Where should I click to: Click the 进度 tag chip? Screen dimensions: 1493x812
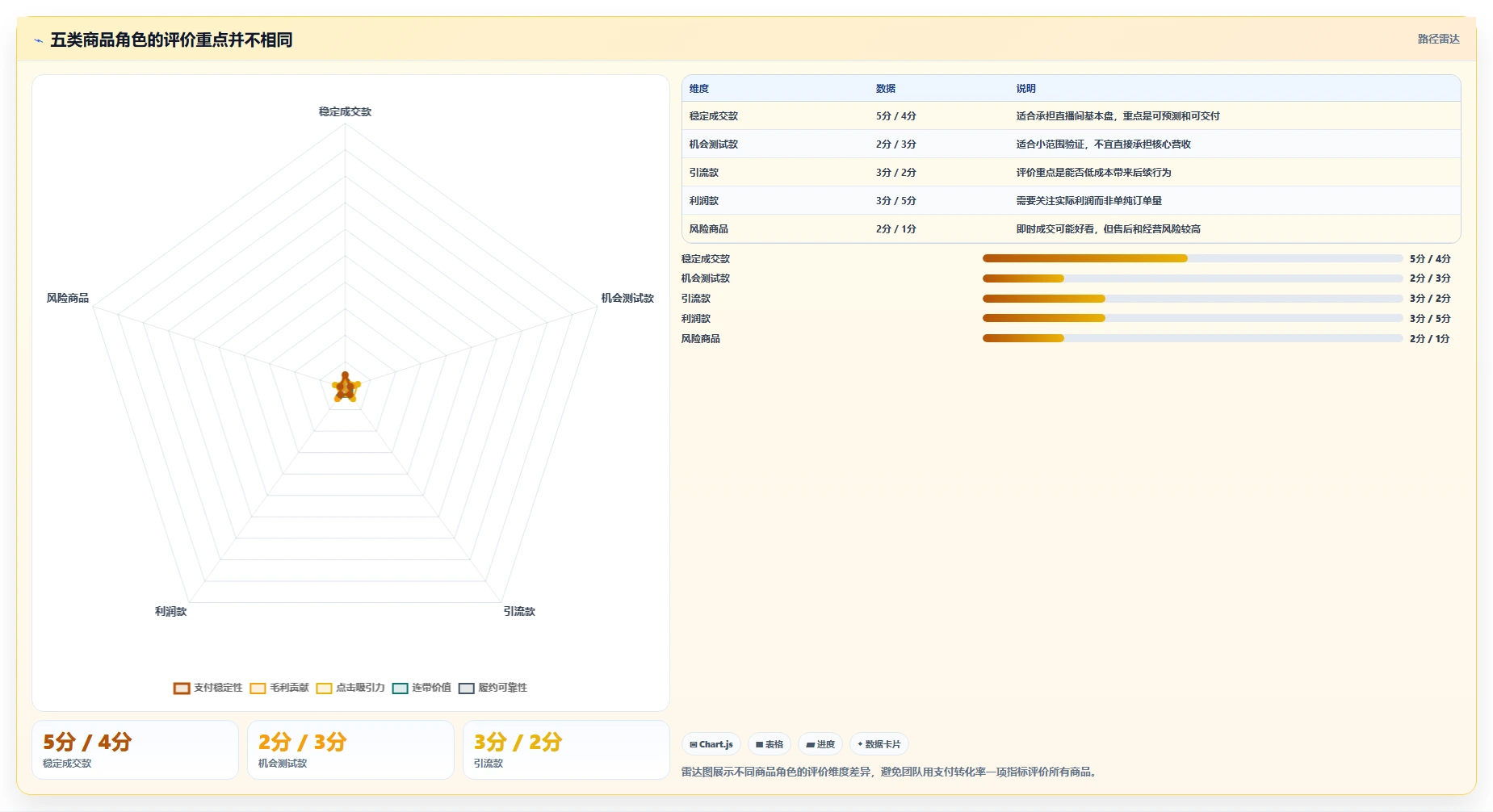(x=820, y=744)
